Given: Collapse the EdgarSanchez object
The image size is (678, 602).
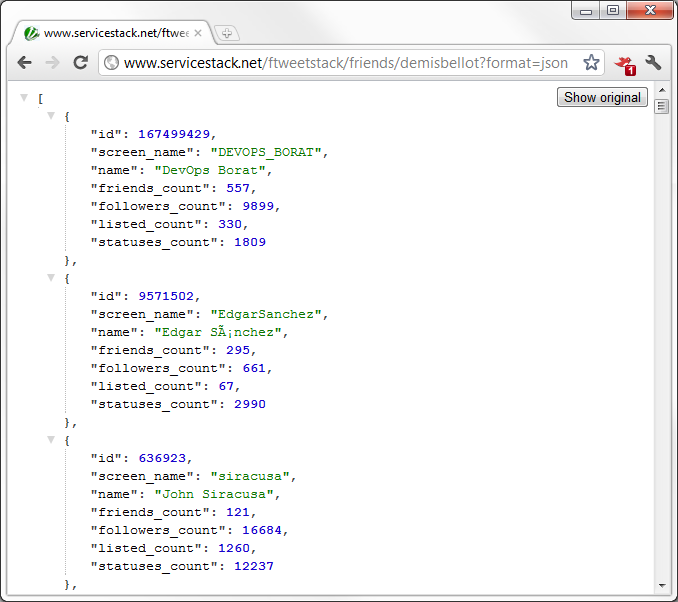Looking at the screenshot, I should (x=51, y=278).
